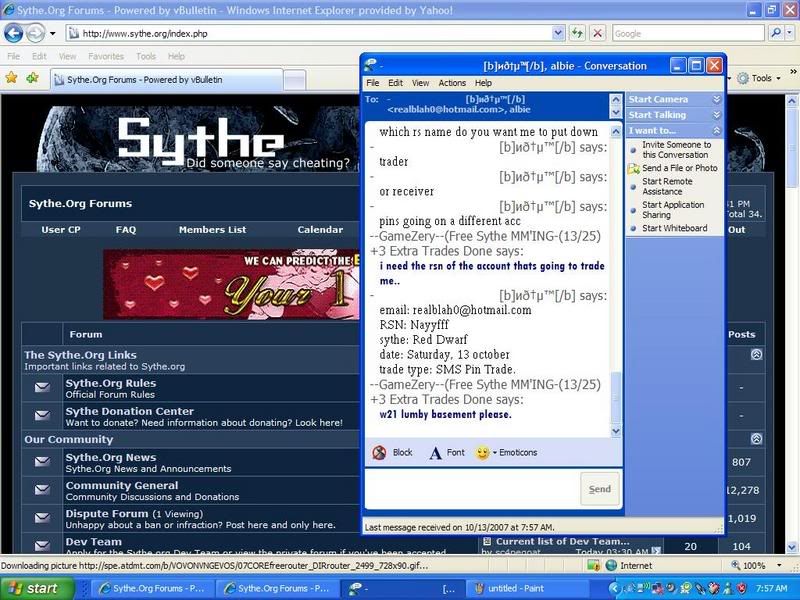Image resolution: width=800 pixels, height=600 pixels.
Task: Click the address bar URL field
Action: click(x=309, y=34)
